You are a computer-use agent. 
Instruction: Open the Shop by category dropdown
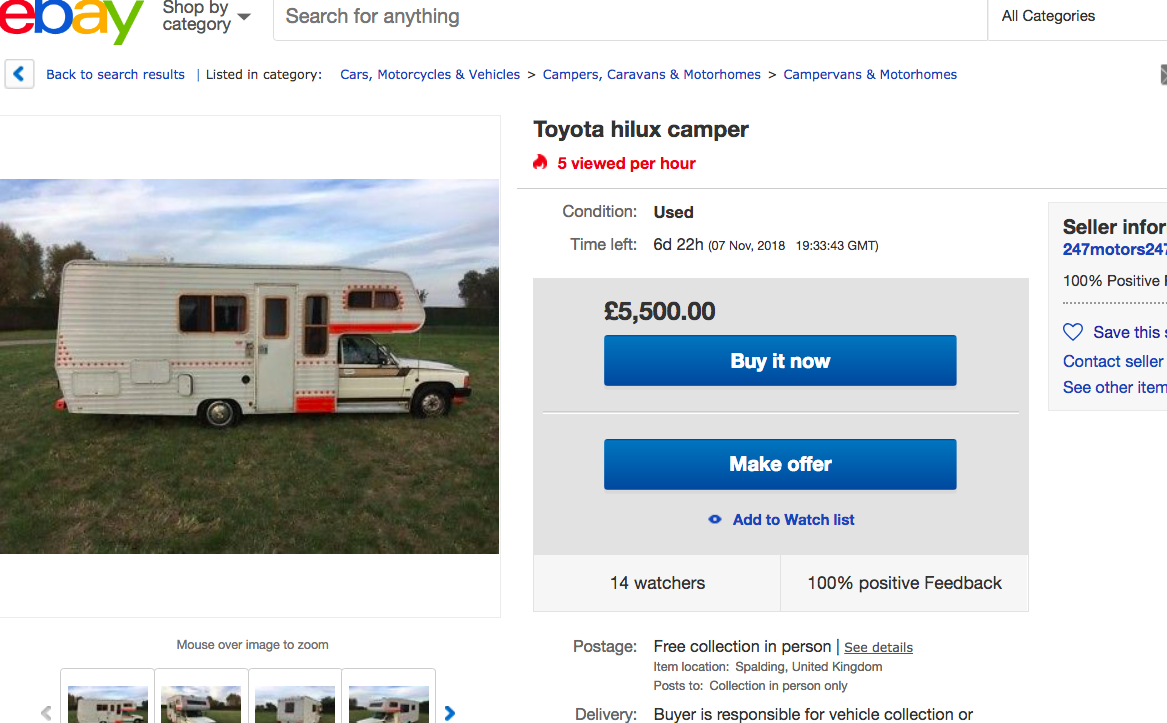click(206, 17)
